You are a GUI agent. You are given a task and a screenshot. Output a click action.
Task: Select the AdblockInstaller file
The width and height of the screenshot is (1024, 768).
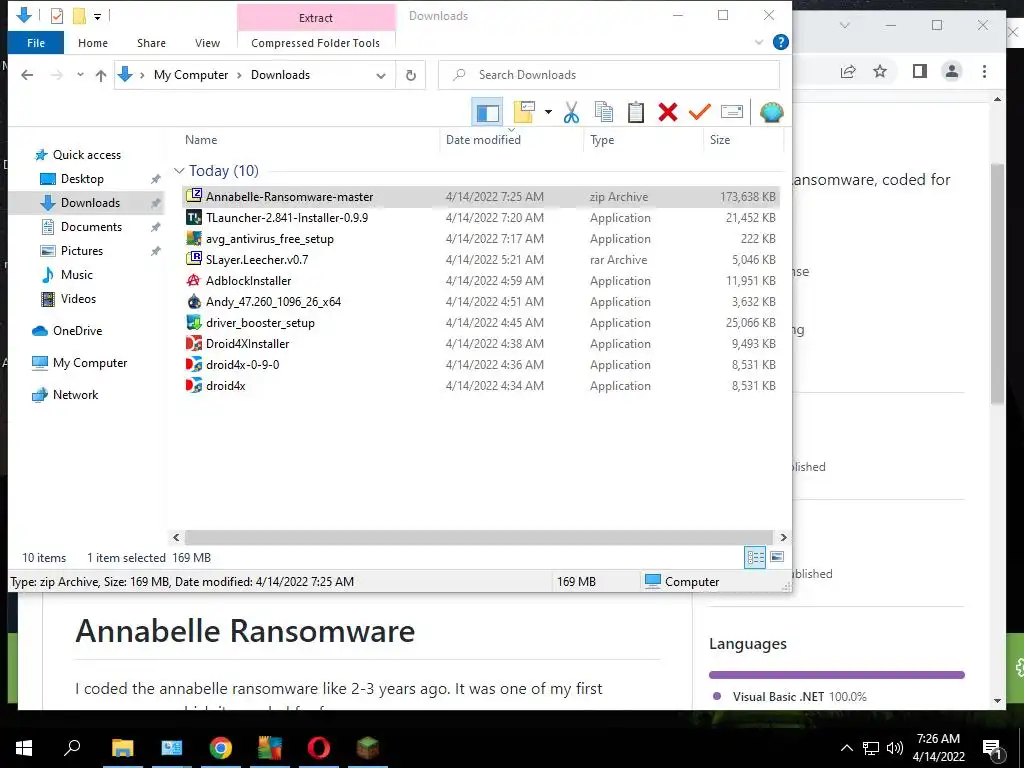coord(481,281)
